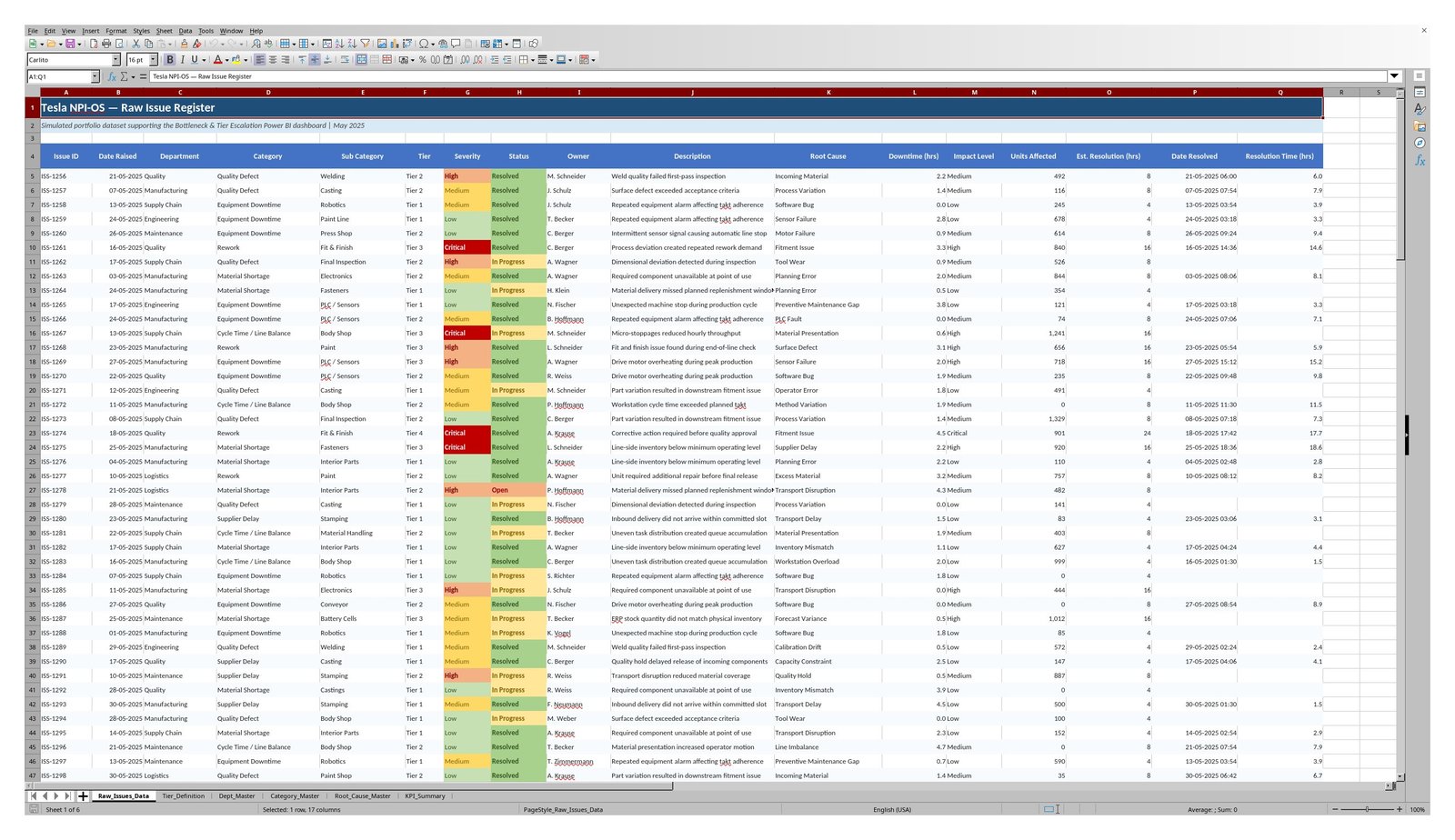Toggle Align Left button

260,60
